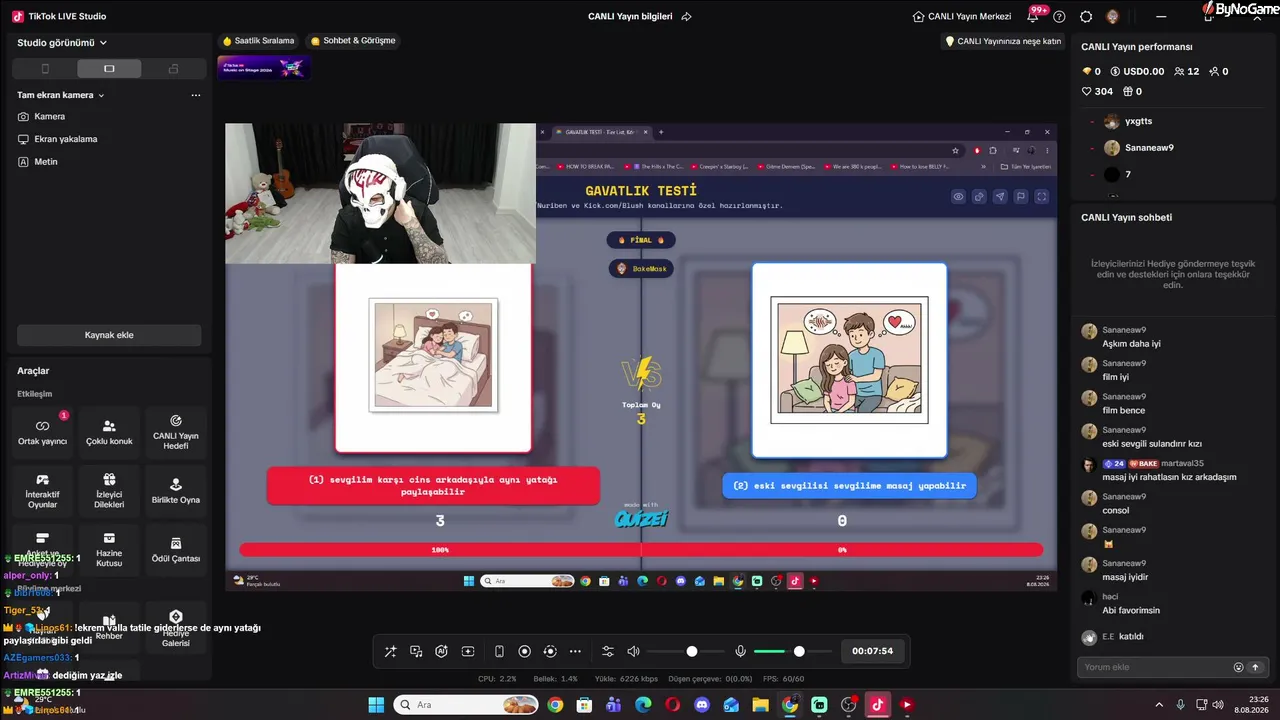Click the CANLI Yayınınıza neşe katın tip
Viewport: 1280px width, 720px height.
pos(1003,41)
